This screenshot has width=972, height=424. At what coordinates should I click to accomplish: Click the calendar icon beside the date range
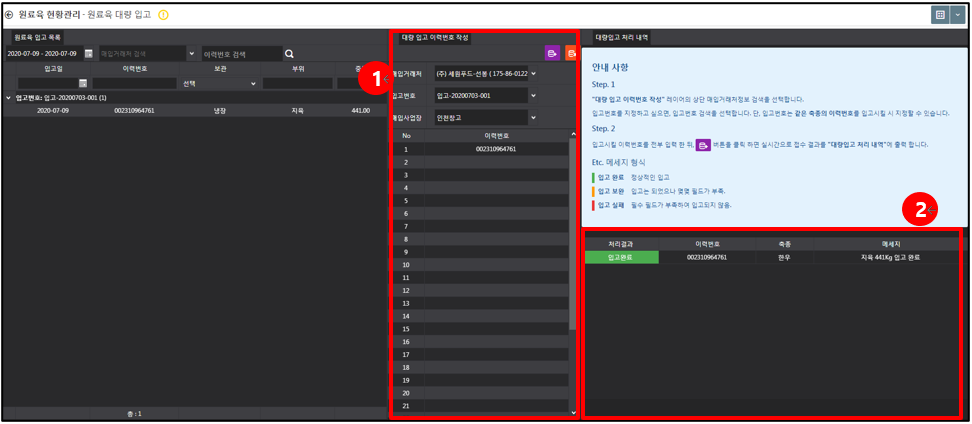point(89,54)
